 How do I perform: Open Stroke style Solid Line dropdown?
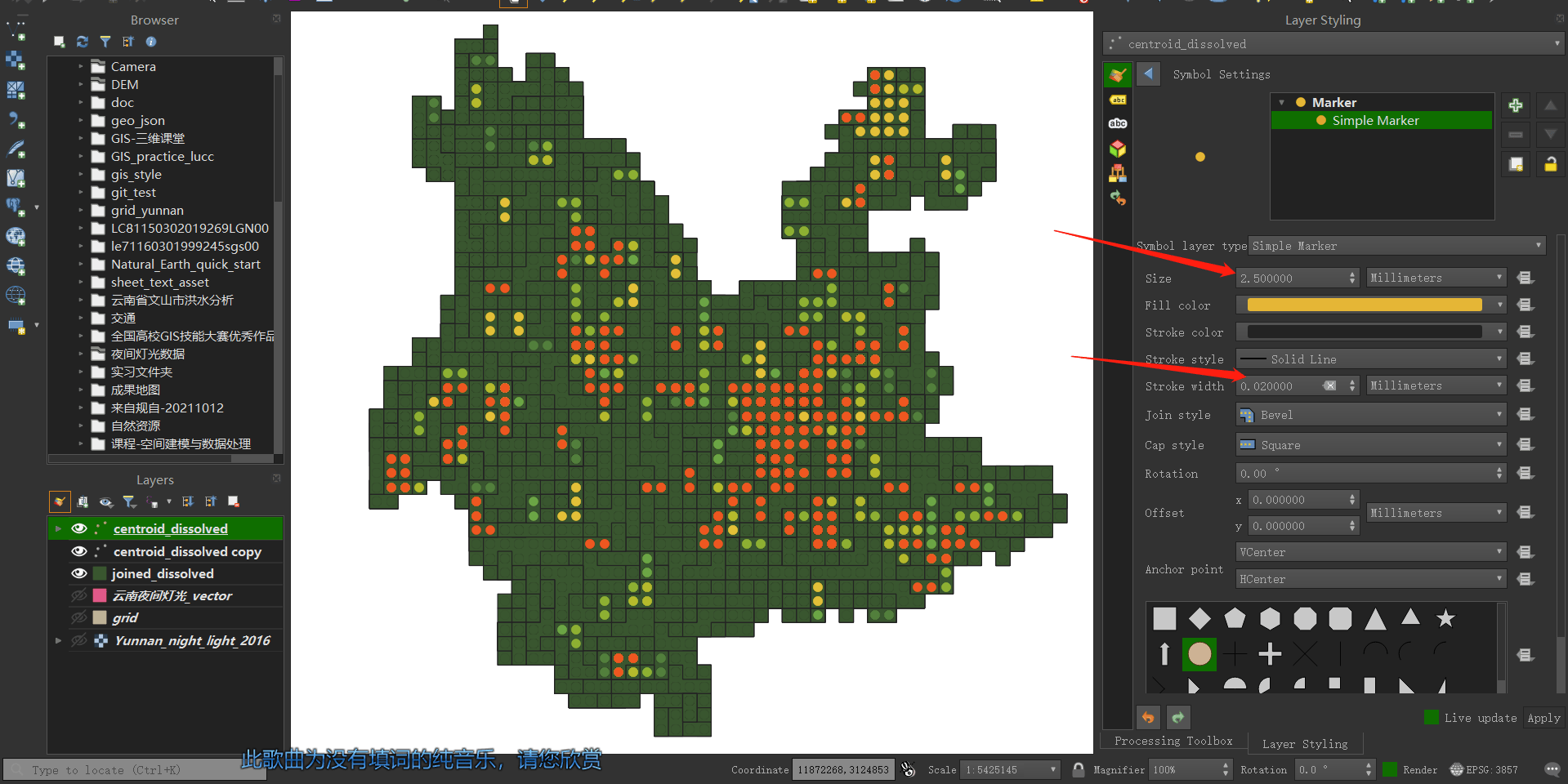pyautogui.click(x=1370, y=359)
